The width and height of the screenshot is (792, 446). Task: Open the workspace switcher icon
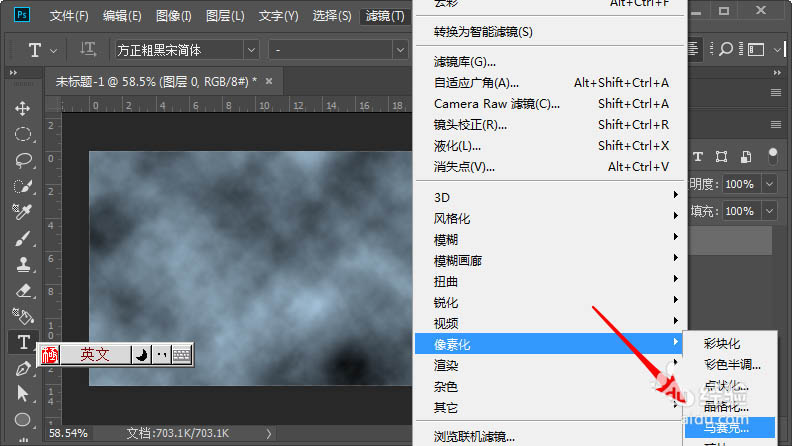coord(756,49)
